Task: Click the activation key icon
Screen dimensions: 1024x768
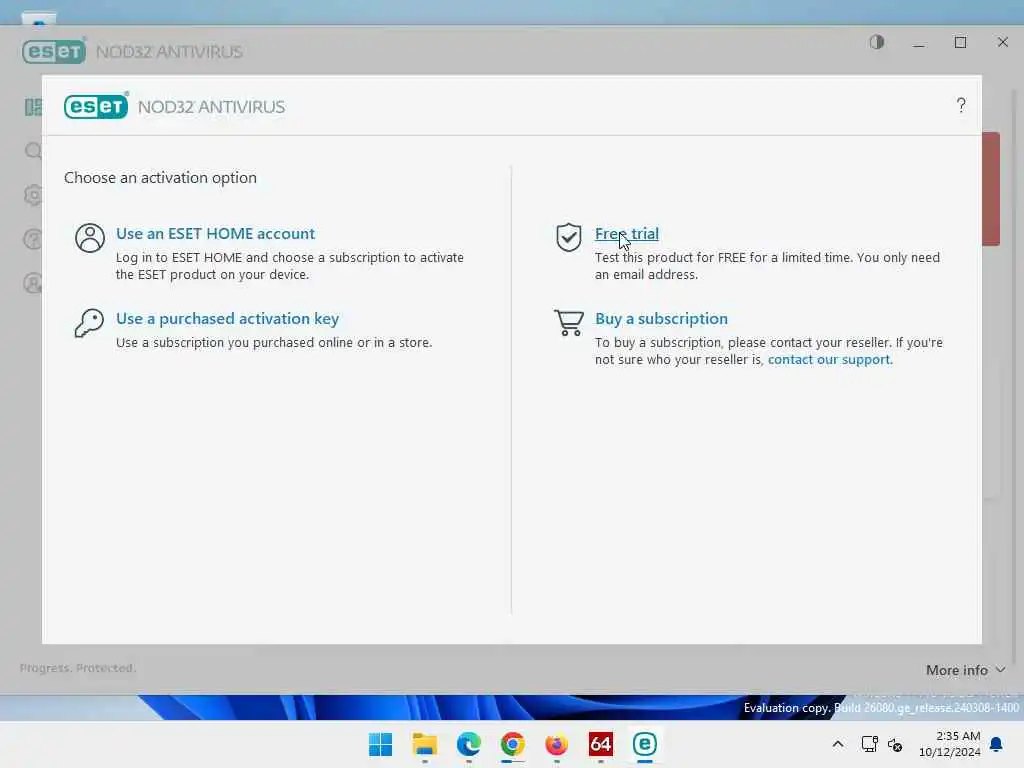Action: pos(89,323)
